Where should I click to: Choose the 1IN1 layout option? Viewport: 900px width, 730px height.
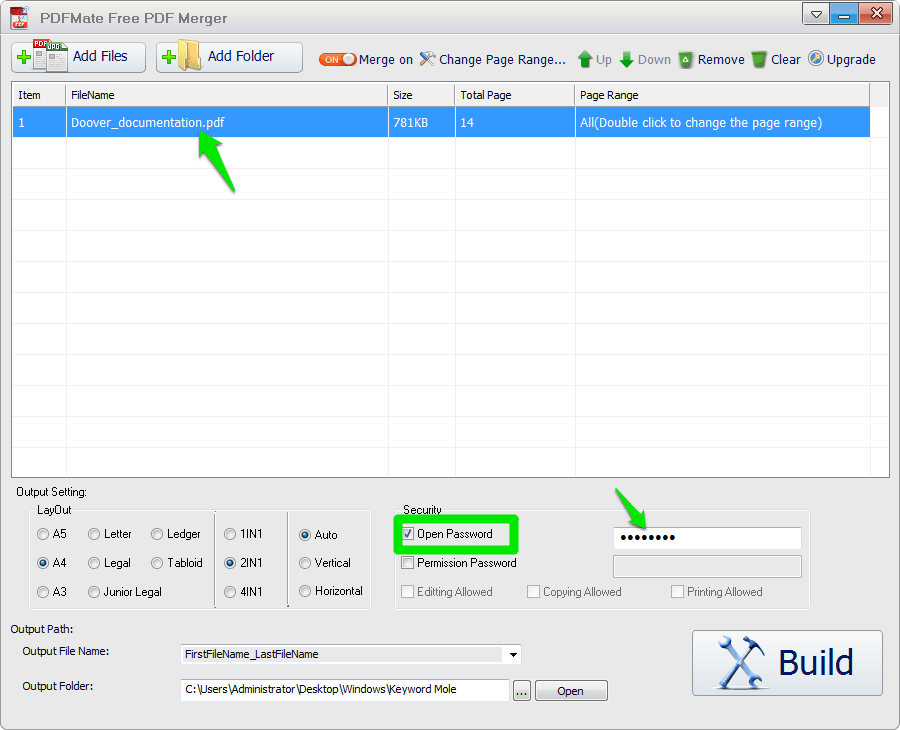[230, 534]
